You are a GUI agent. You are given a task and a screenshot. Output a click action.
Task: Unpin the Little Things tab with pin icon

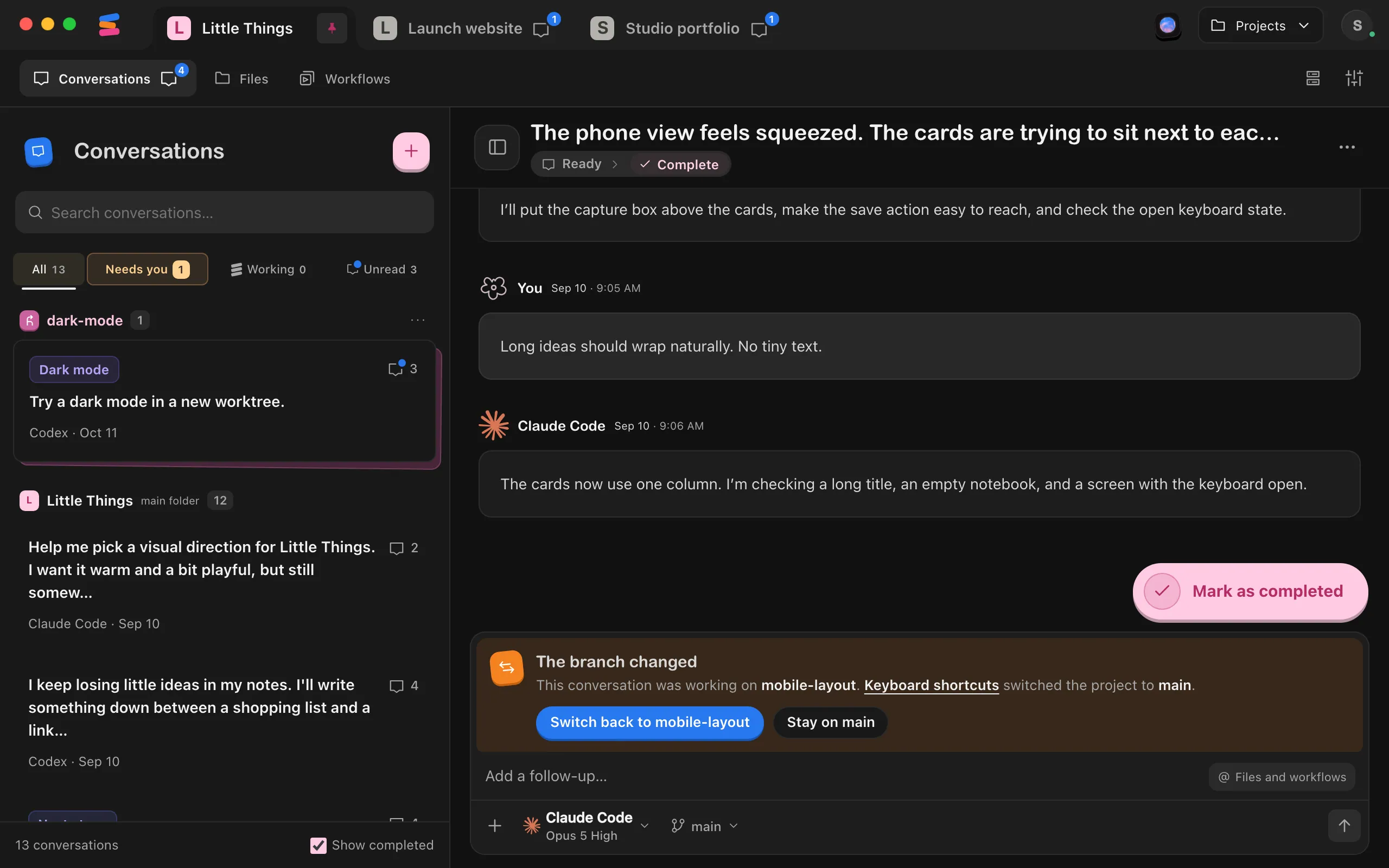332,28
